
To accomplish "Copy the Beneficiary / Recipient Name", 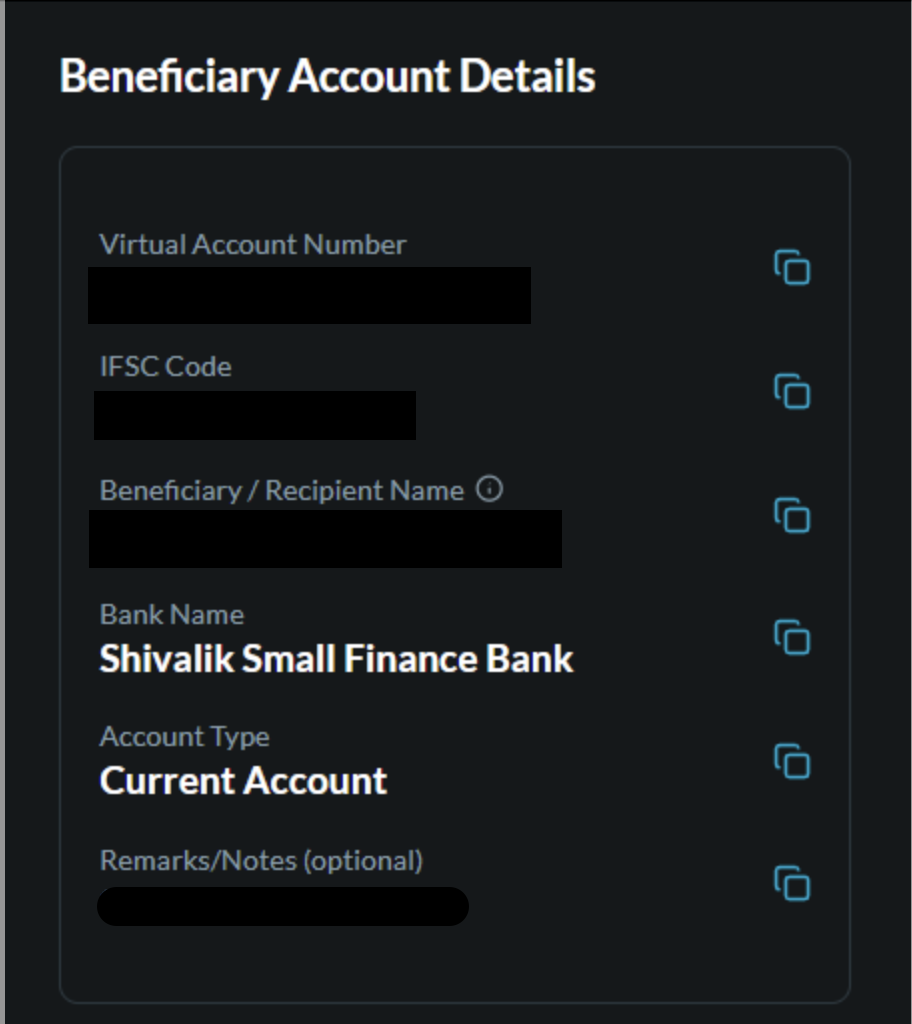I will pos(792,515).
